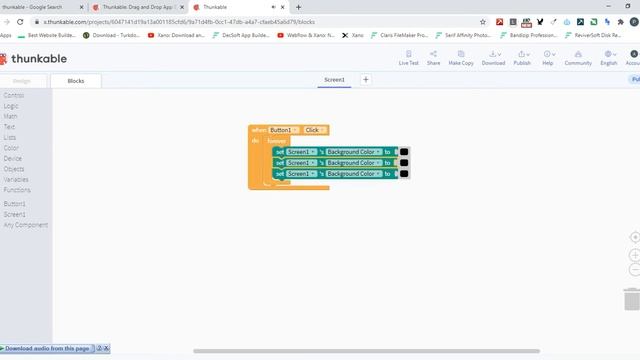Image resolution: width=640 pixels, height=360 pixels.
Task: Open the Text blocks category
Action: pyautogui.click(x=9, y=127)
